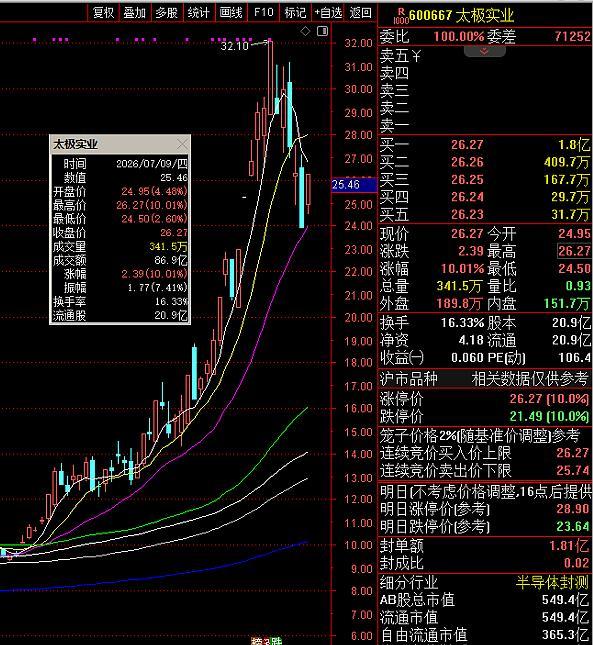Screen dimensions: 593x645
Task: Click 明日涨停价 value 28.90
Action: coord(573,509)
